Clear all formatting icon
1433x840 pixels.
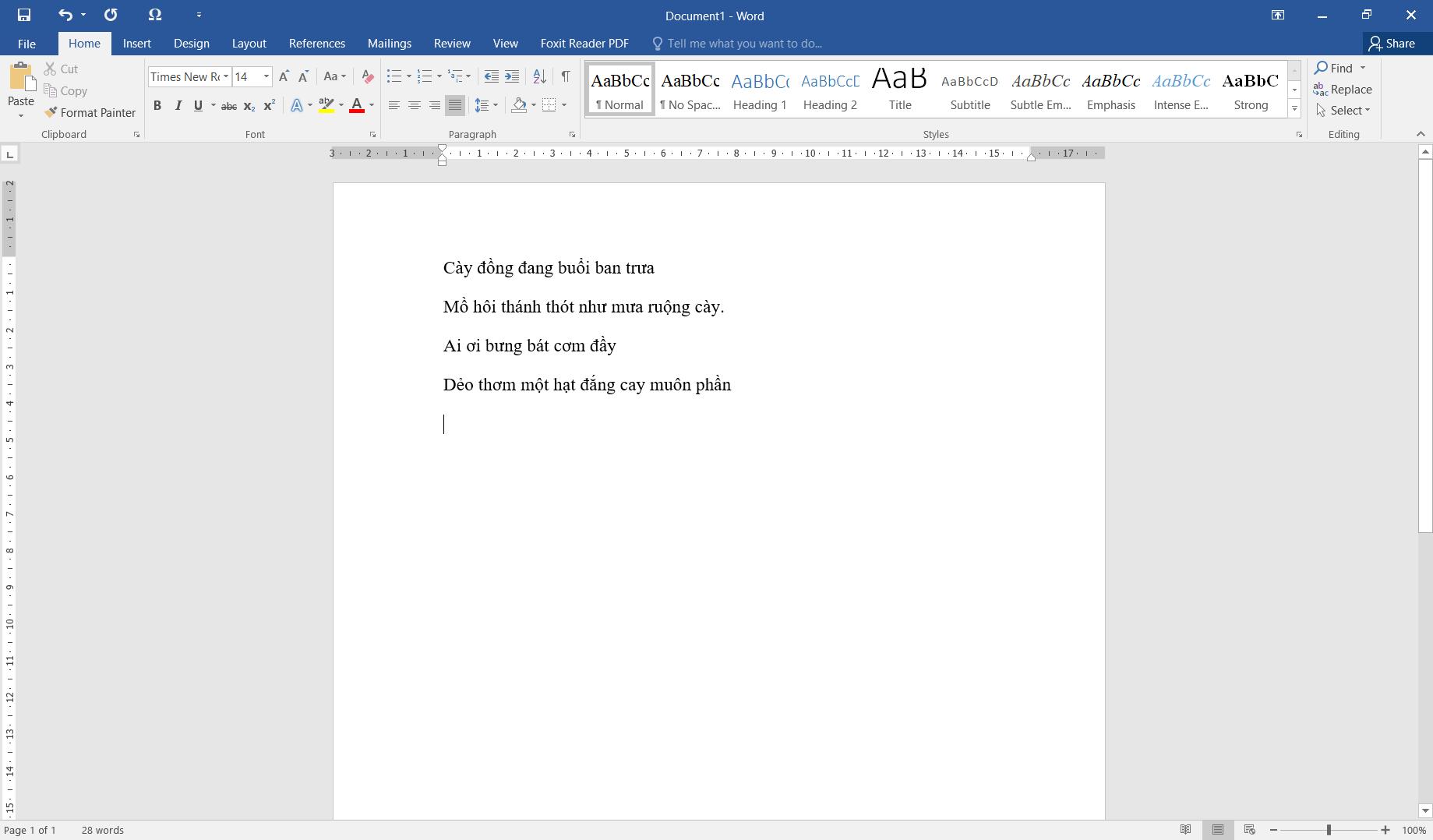coord(368,76)
